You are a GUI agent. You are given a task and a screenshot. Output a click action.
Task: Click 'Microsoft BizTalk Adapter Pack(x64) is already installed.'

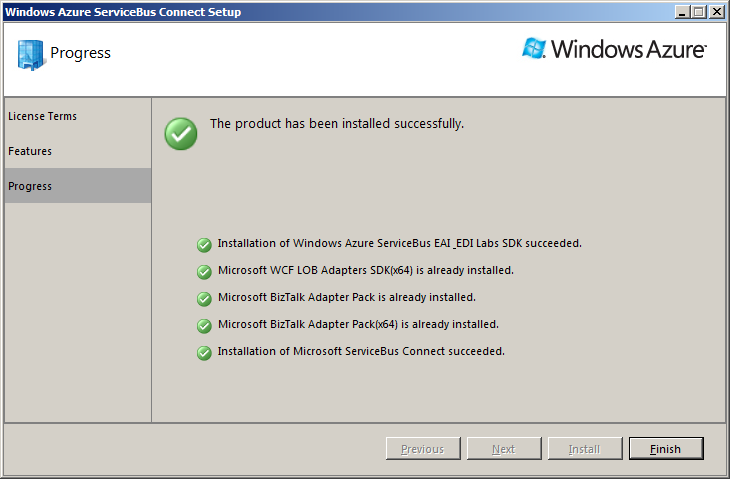click(x=358, y=324)
